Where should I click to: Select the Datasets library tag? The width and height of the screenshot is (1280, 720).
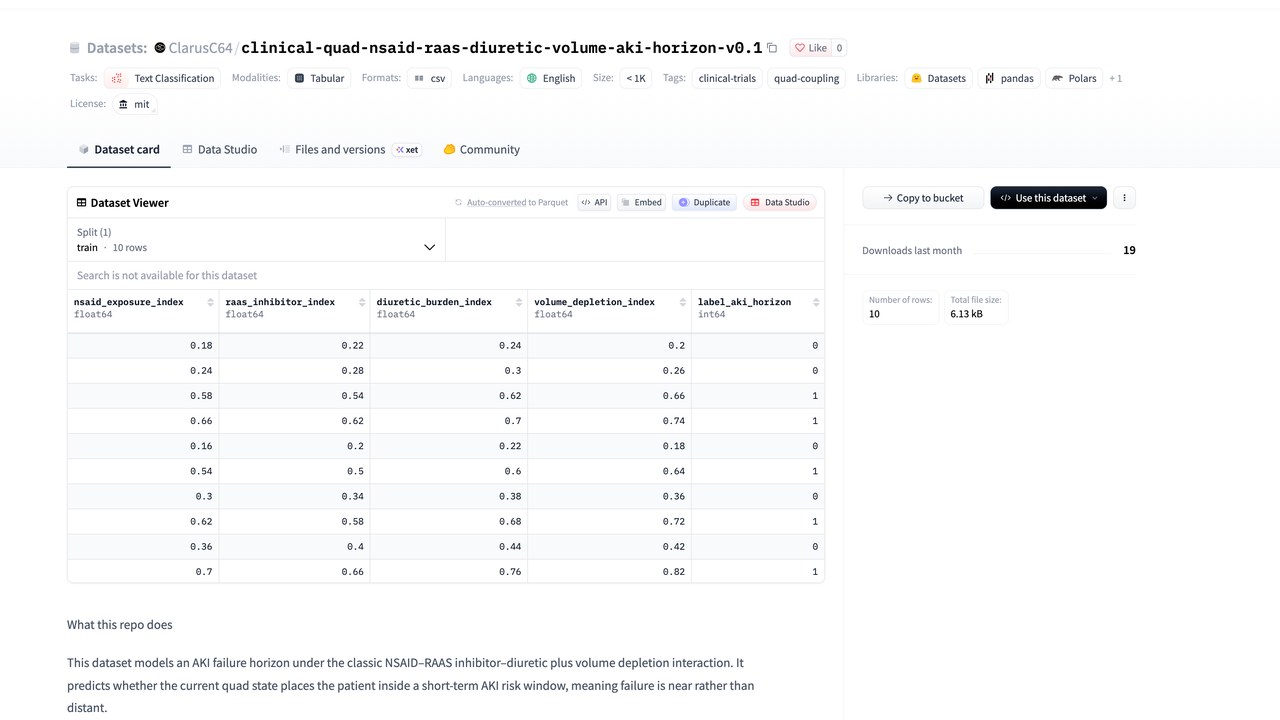(938, 78)
